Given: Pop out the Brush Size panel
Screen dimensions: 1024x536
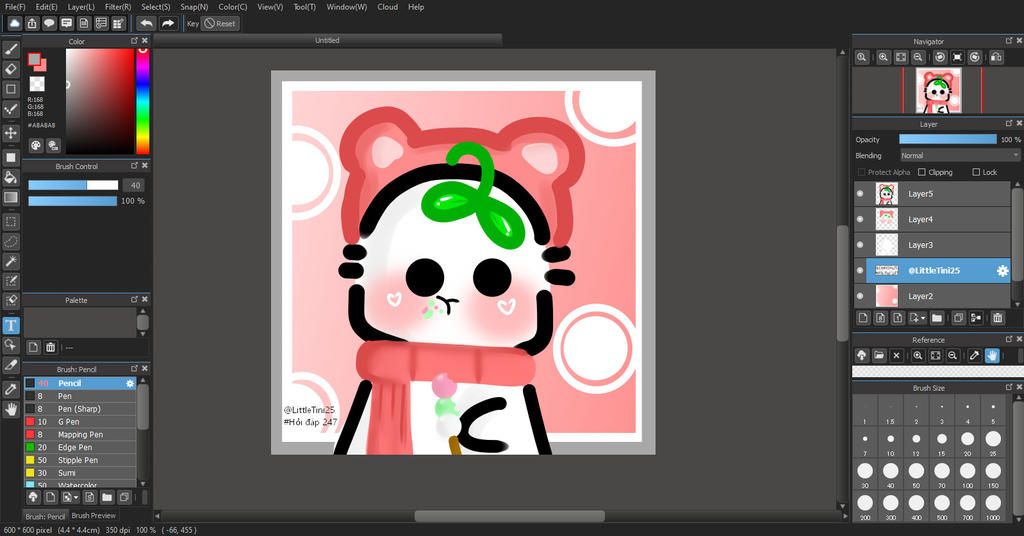Looking at the screenshot, I should tap(1009, 386).
